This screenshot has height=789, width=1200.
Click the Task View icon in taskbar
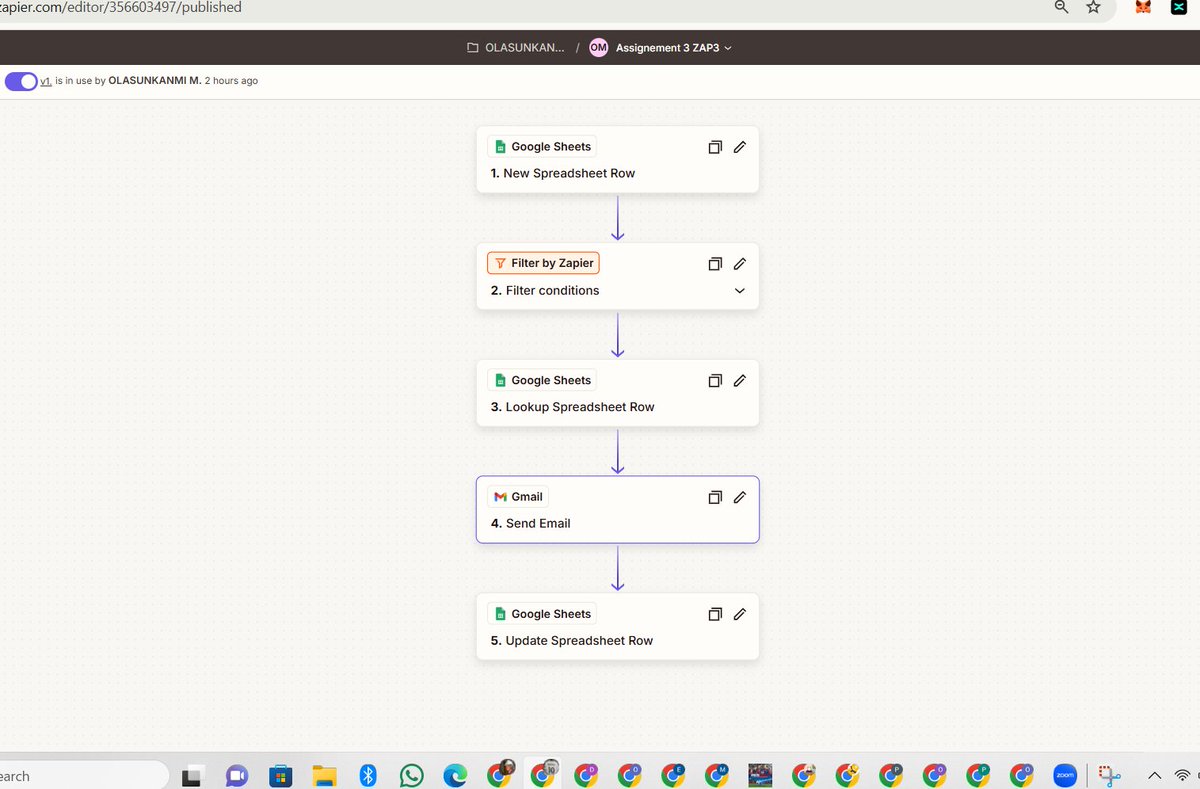point(192,775)
